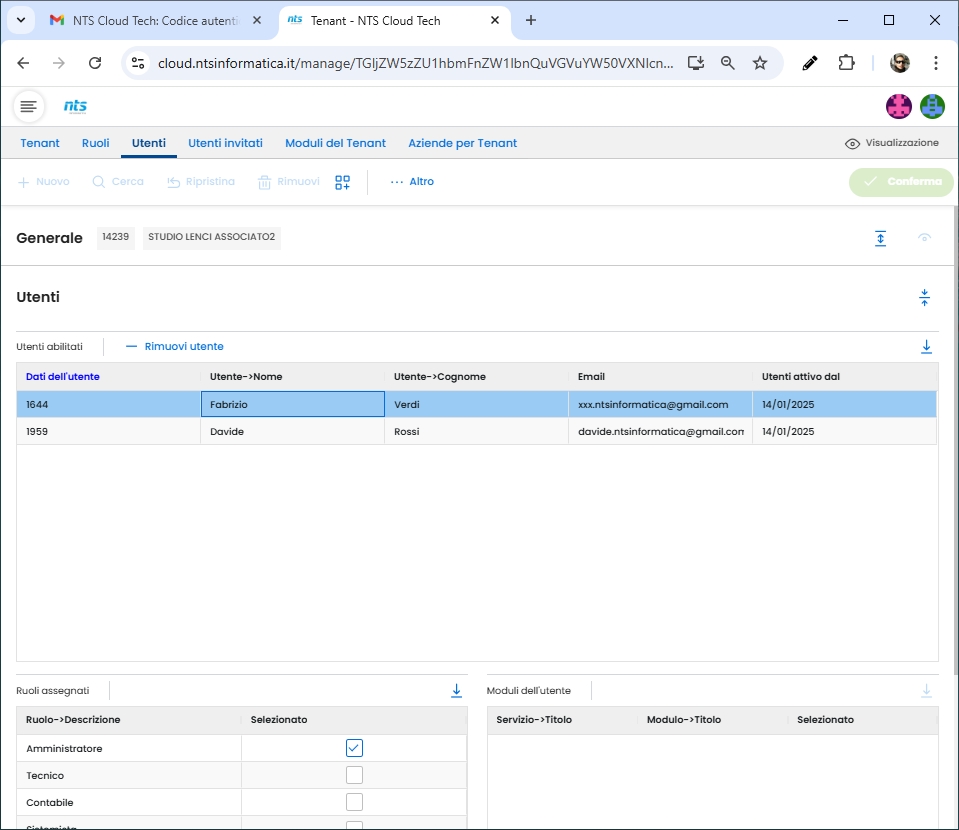959x830 pixels.
Task: Uncheck the Amministratore role checkbox
Action: 354,748
